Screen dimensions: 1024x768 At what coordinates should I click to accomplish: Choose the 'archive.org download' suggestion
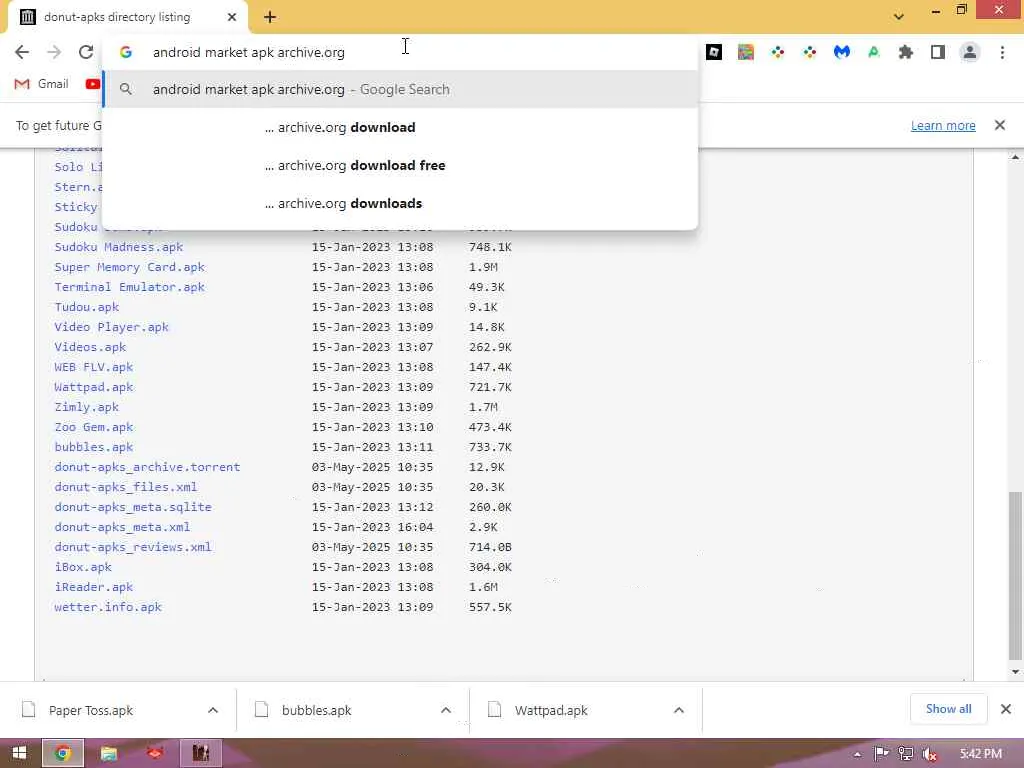(x=400, y=127)
